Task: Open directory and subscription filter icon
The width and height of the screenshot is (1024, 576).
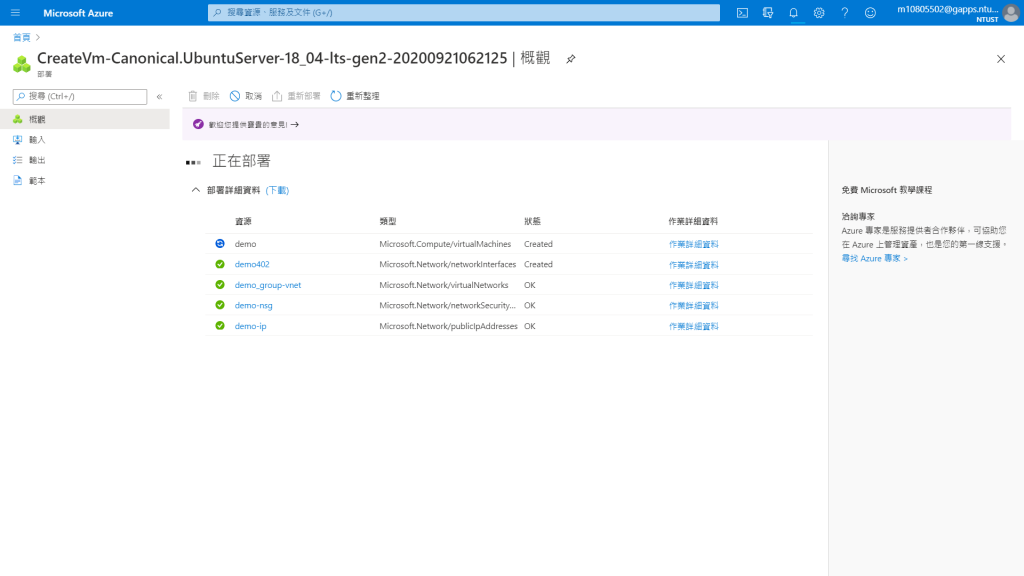Action: pos(768,12)
